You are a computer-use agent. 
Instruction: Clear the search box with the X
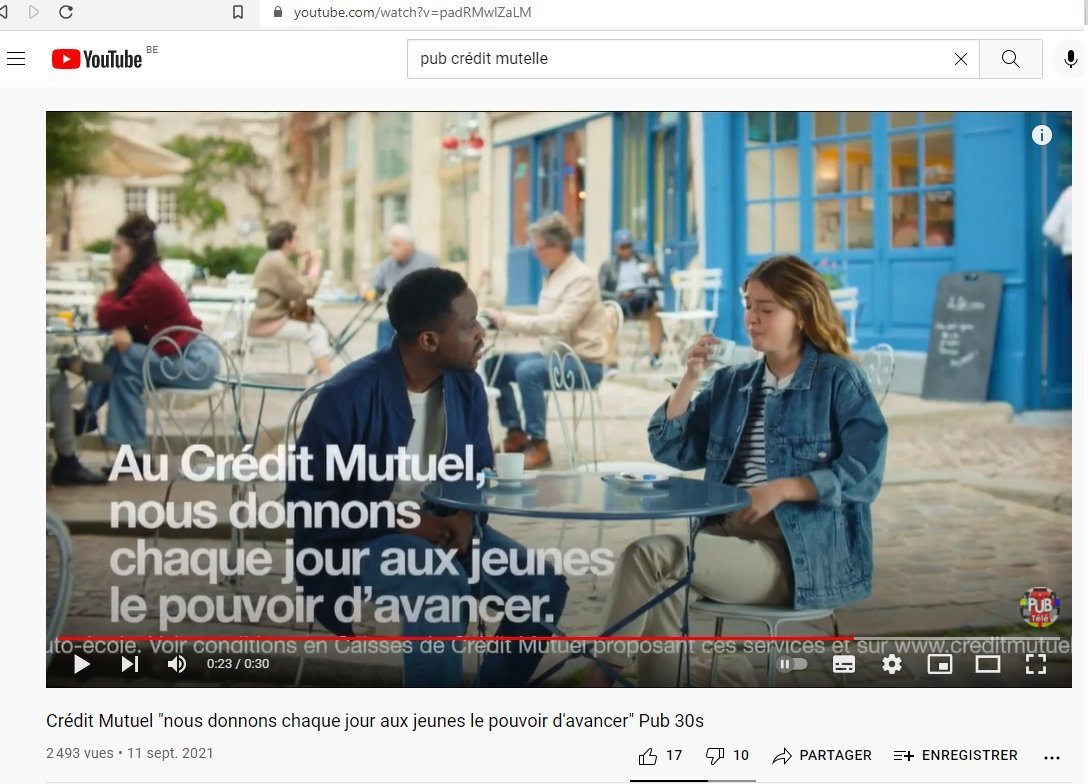pos(961,59)
